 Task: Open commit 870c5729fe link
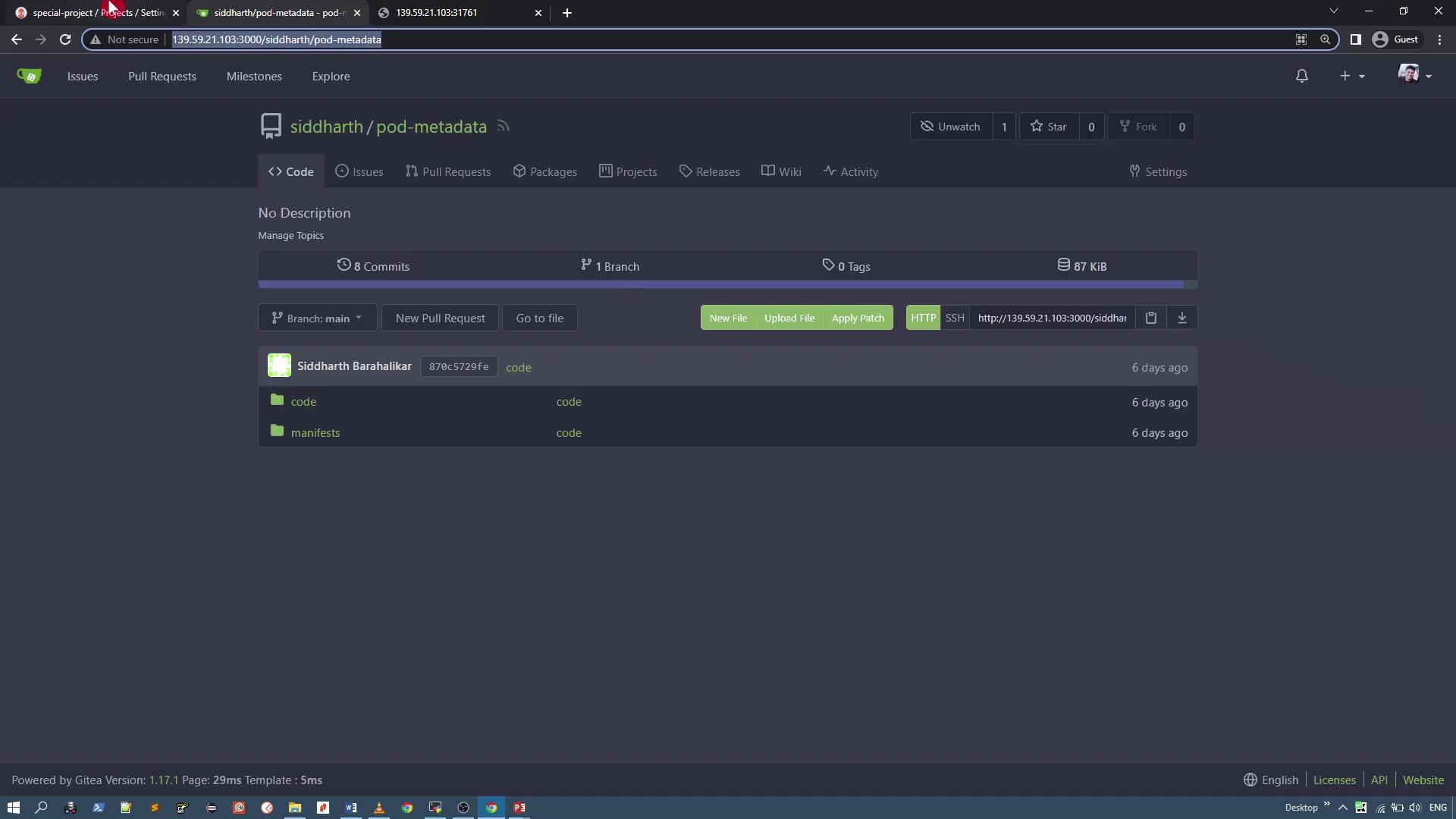click(459, 367)
